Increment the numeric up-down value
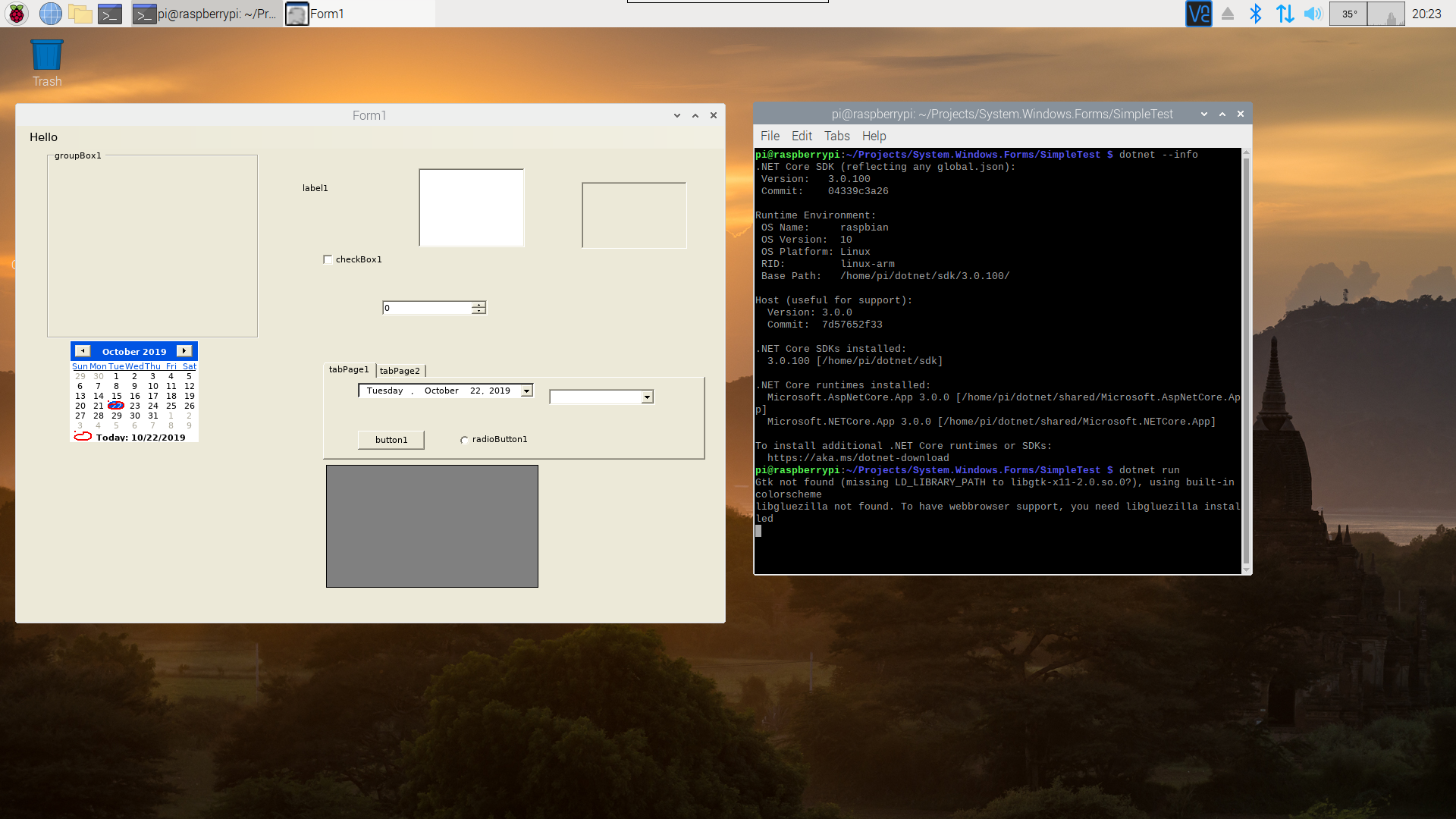Viewport: 1456px width, 819px height. point(479,304)
